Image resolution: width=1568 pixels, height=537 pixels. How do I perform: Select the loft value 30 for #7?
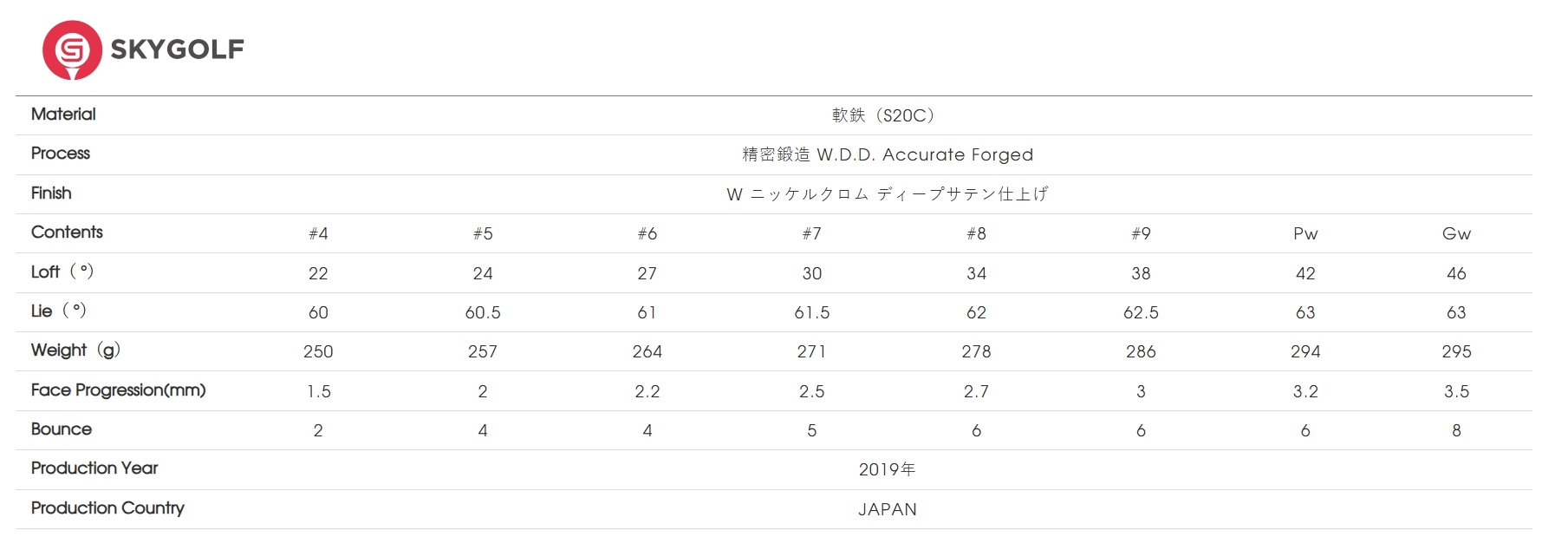tap(811, 273)
